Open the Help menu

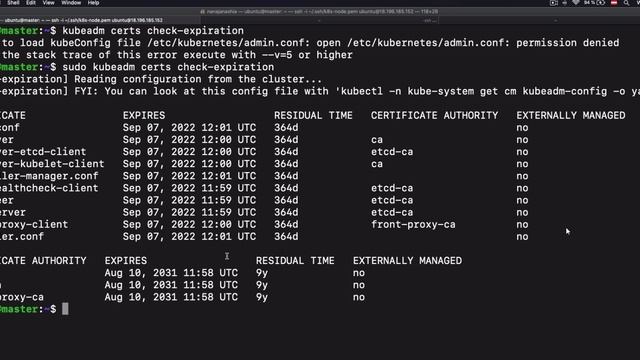(x=93, y=2)
